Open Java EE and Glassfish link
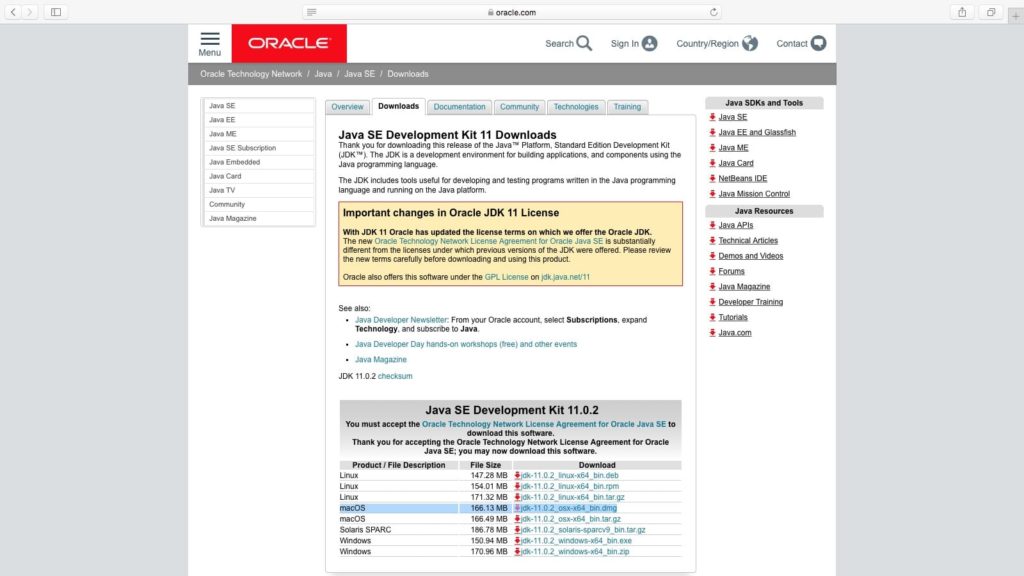Image resolution: width=1024 pixels, height=576 pixels. (757, 132)
